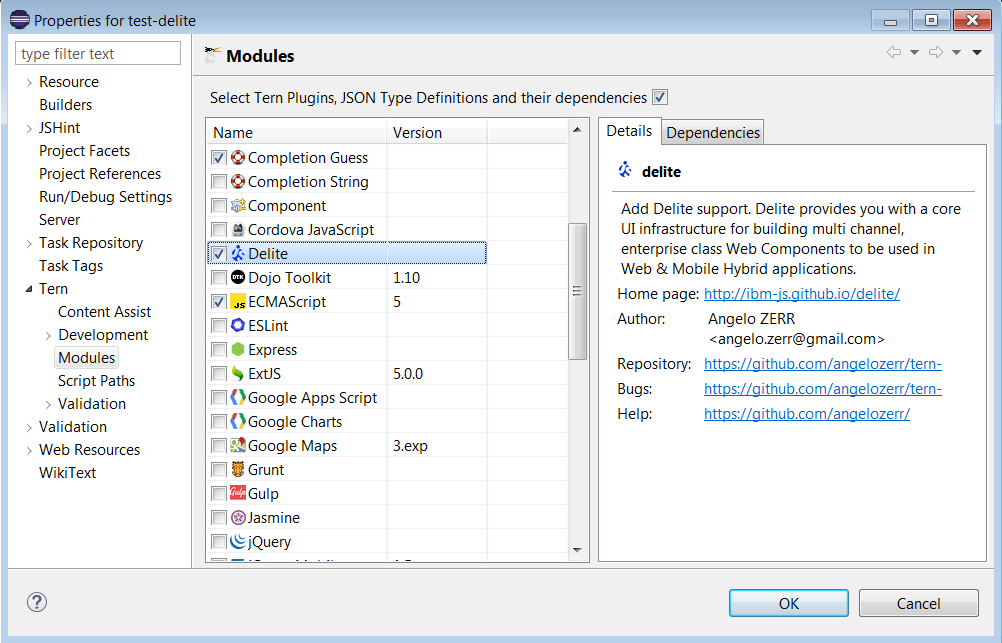
Task: Click the OK button
Action: pos(788,602)
